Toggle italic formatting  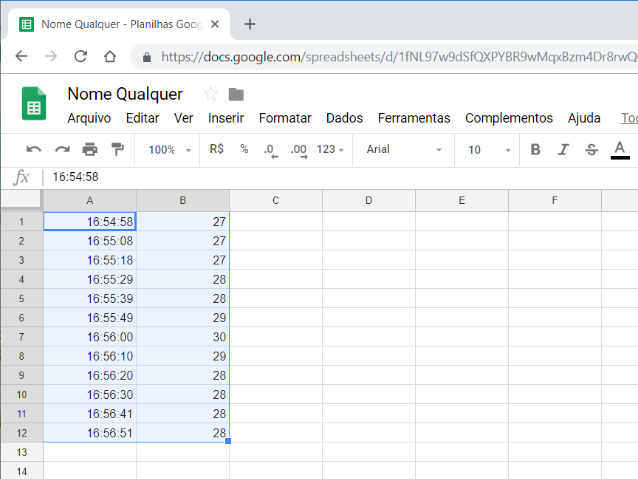[563, 149]
